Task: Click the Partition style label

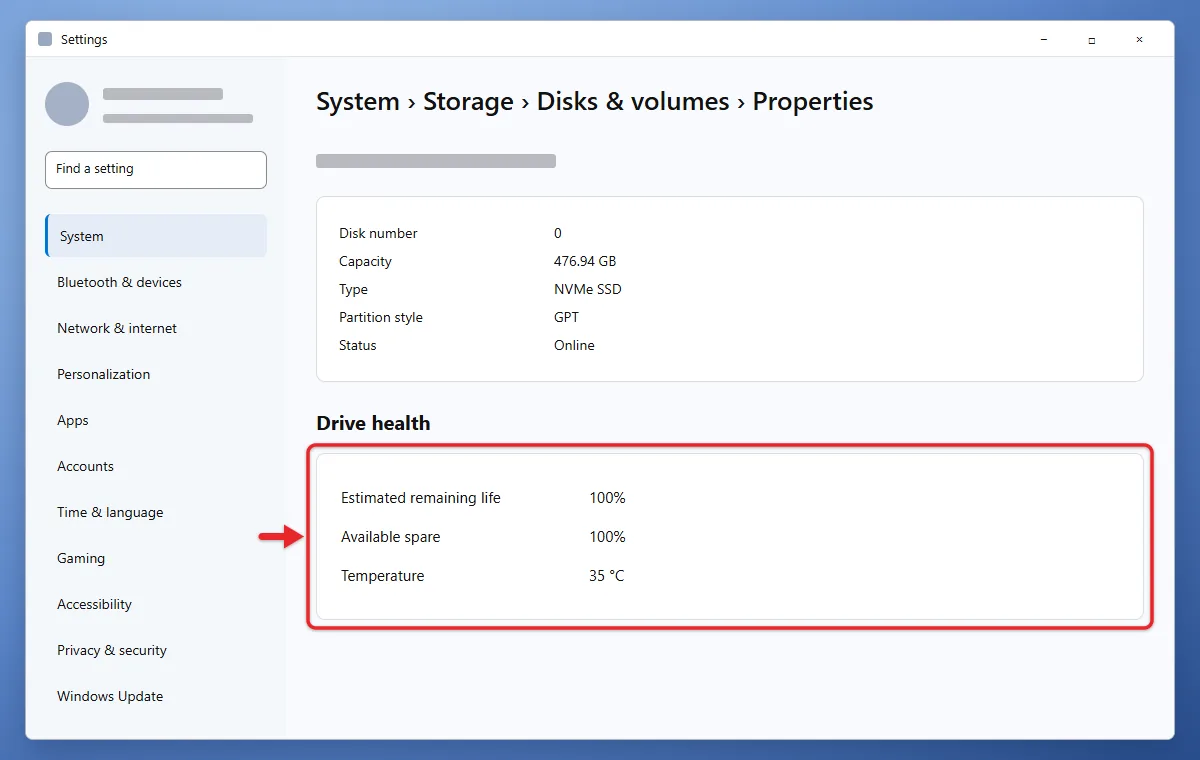Action: [x=381, y=317]
